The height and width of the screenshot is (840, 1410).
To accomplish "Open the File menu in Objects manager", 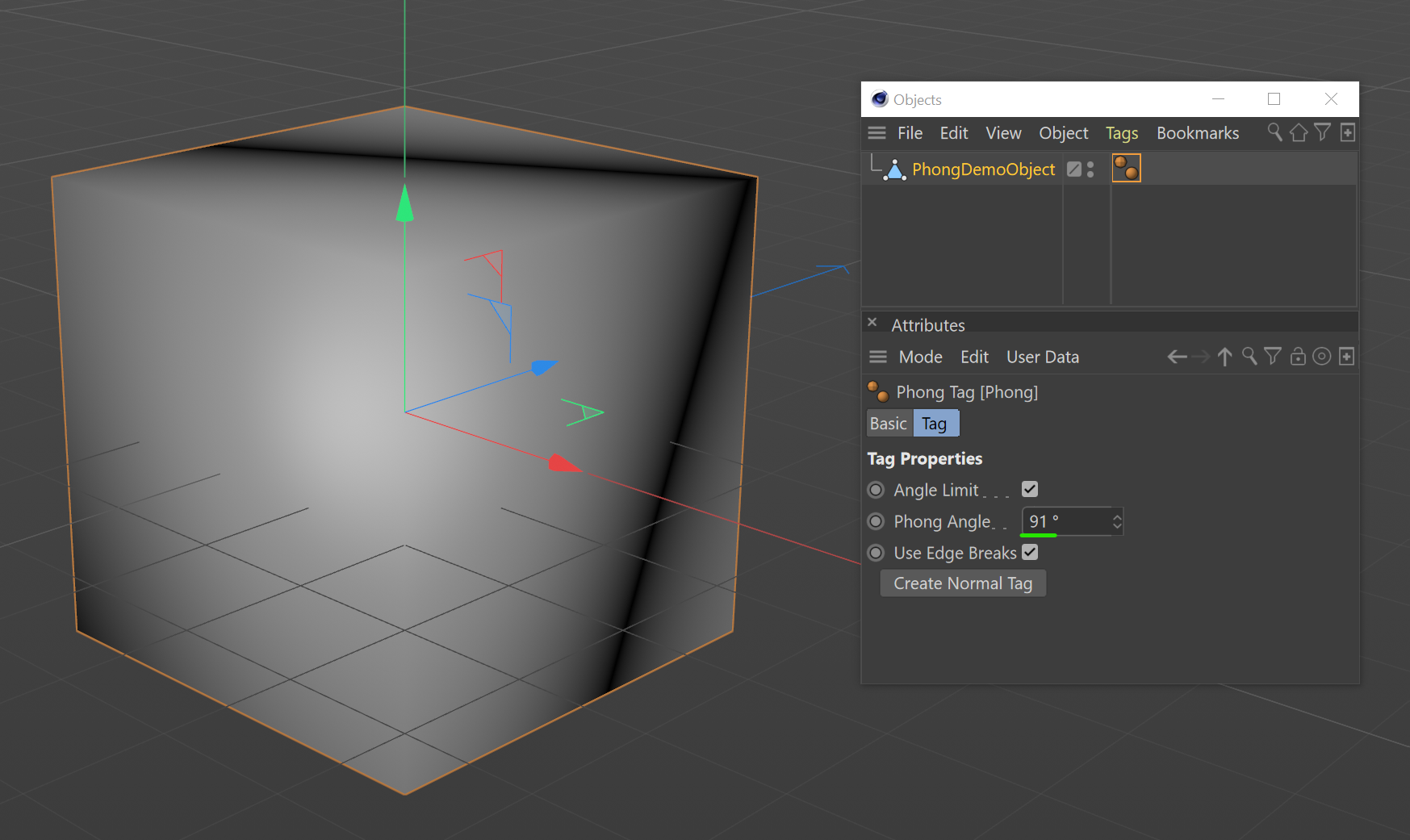I will tap(910, 133).
